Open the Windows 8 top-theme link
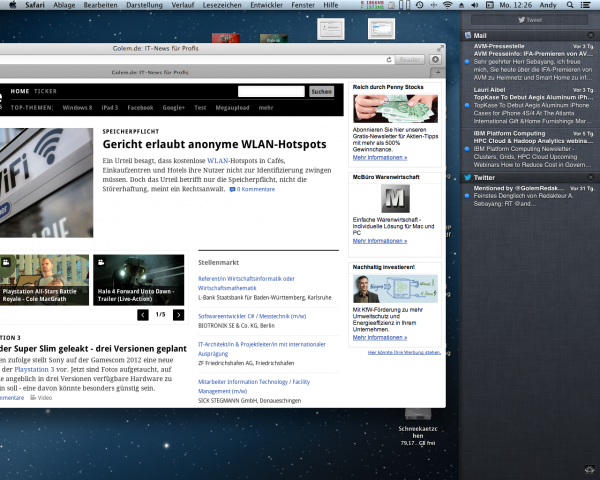Image resolution: width=600 pixels, height=480 pixels. (x=77, y=107)
